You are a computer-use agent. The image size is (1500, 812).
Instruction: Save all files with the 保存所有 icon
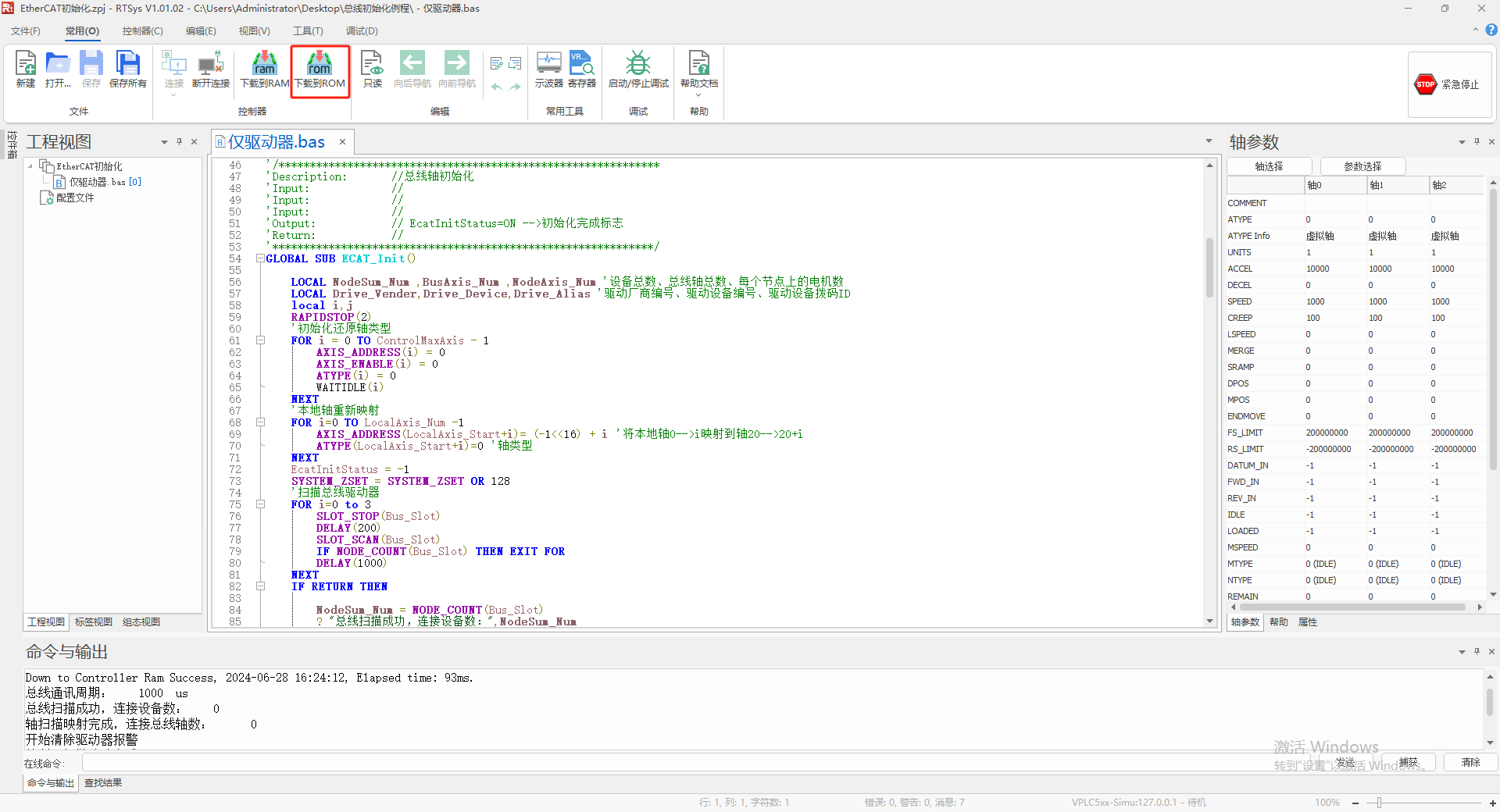click(x=127, y=69)
